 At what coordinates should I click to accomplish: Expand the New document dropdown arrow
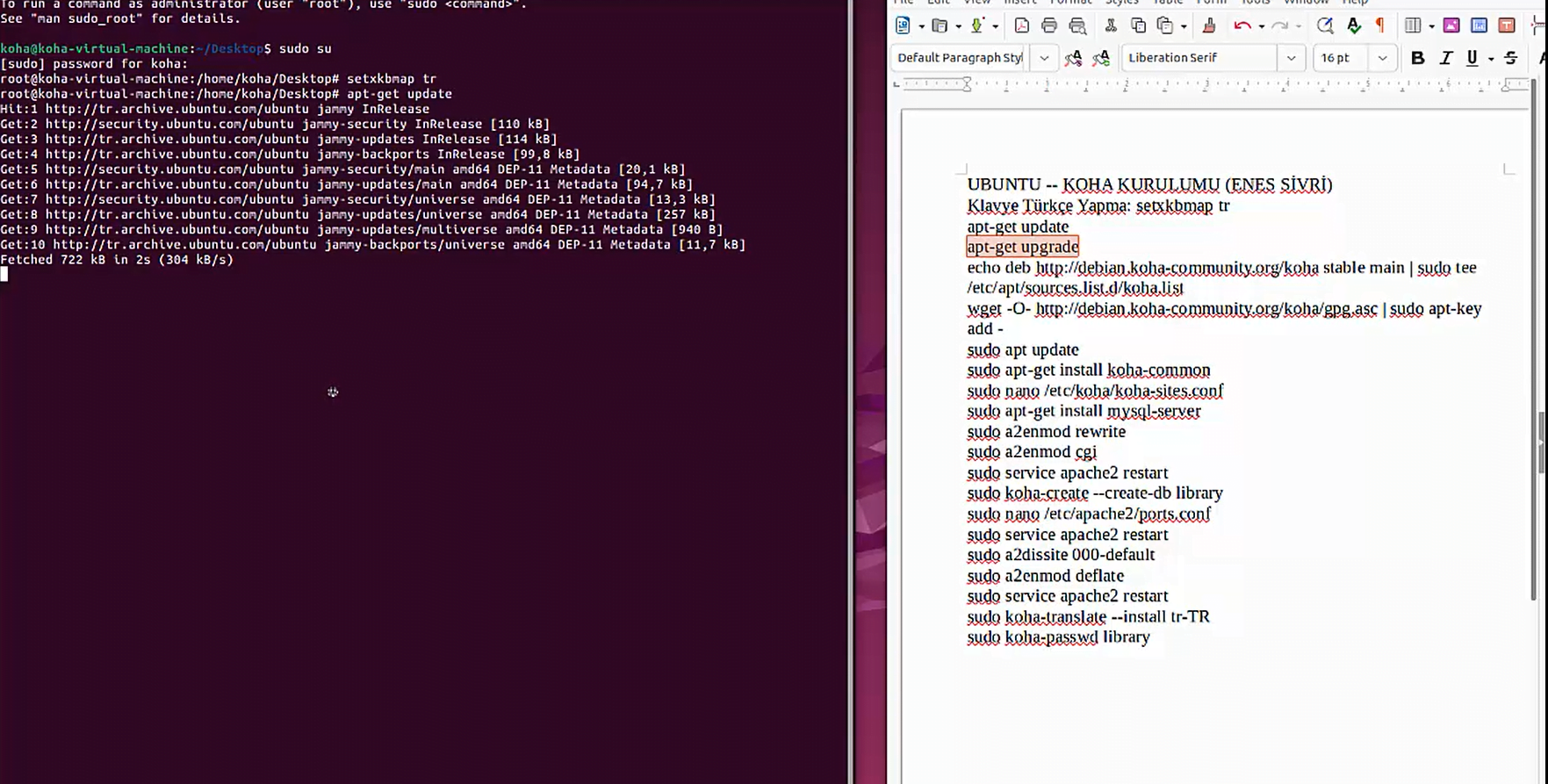point(920,27)
